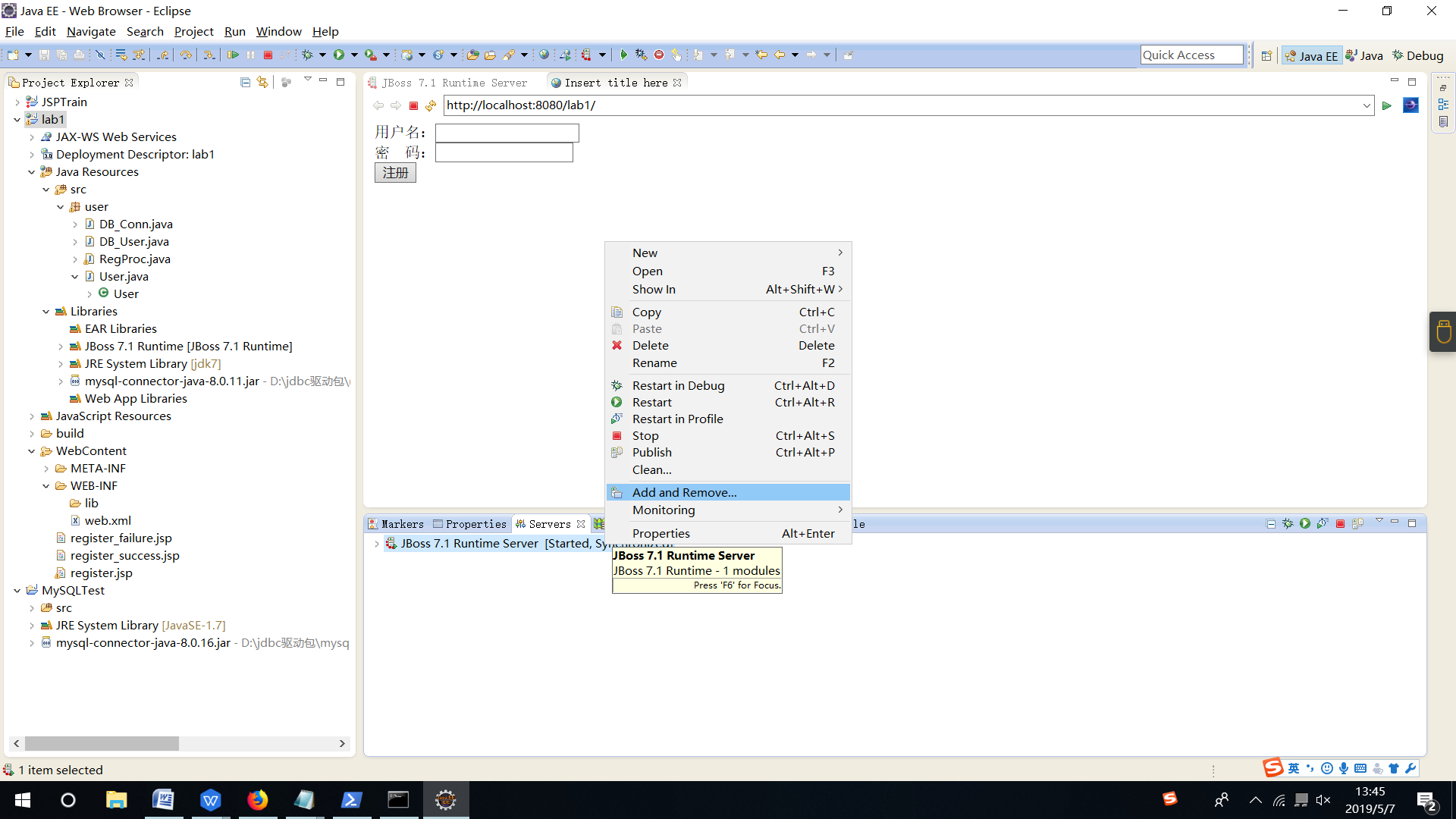Image resolution: width=1456 pixels, height=819 pixels.
Task: Start the server from Servers view toolbar
Action: tap(1305, 523)
